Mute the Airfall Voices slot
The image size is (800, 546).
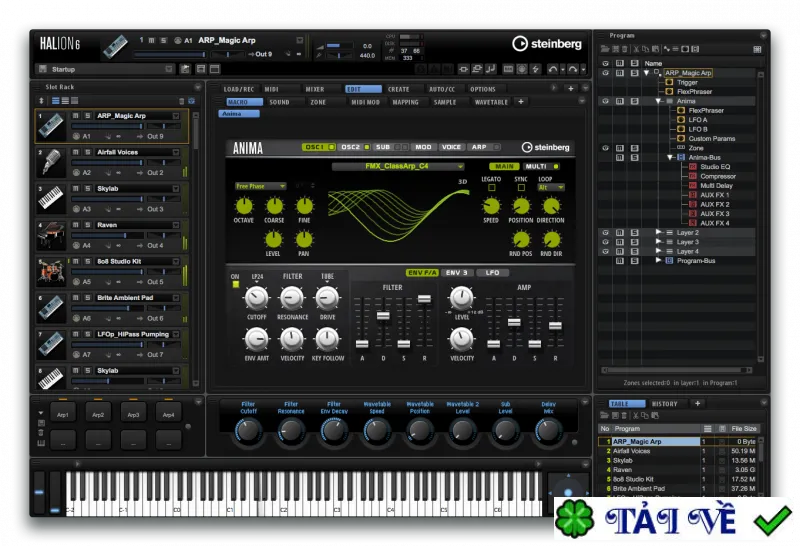click(x=76, y=152)
